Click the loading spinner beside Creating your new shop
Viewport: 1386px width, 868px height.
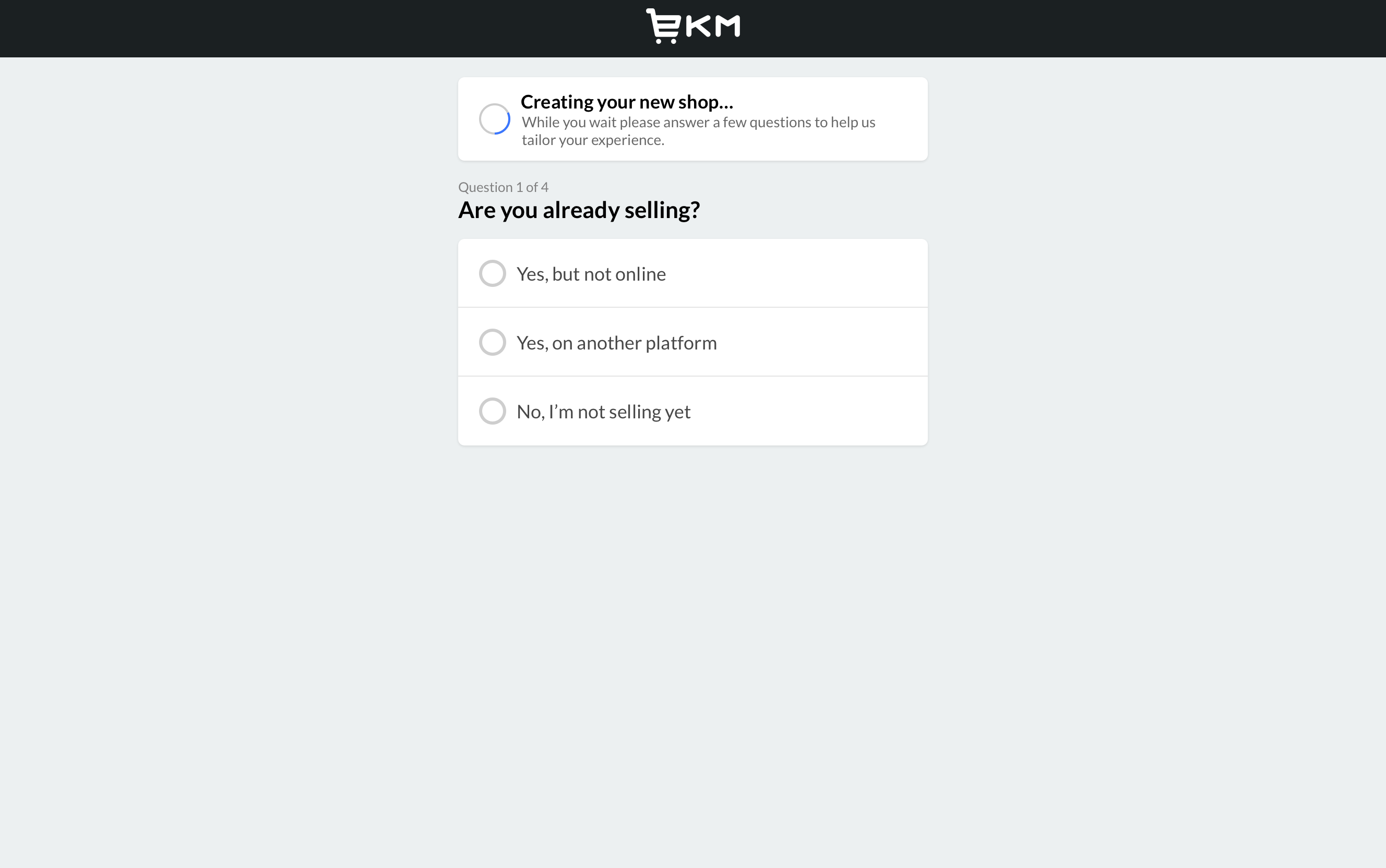[494, 119]
